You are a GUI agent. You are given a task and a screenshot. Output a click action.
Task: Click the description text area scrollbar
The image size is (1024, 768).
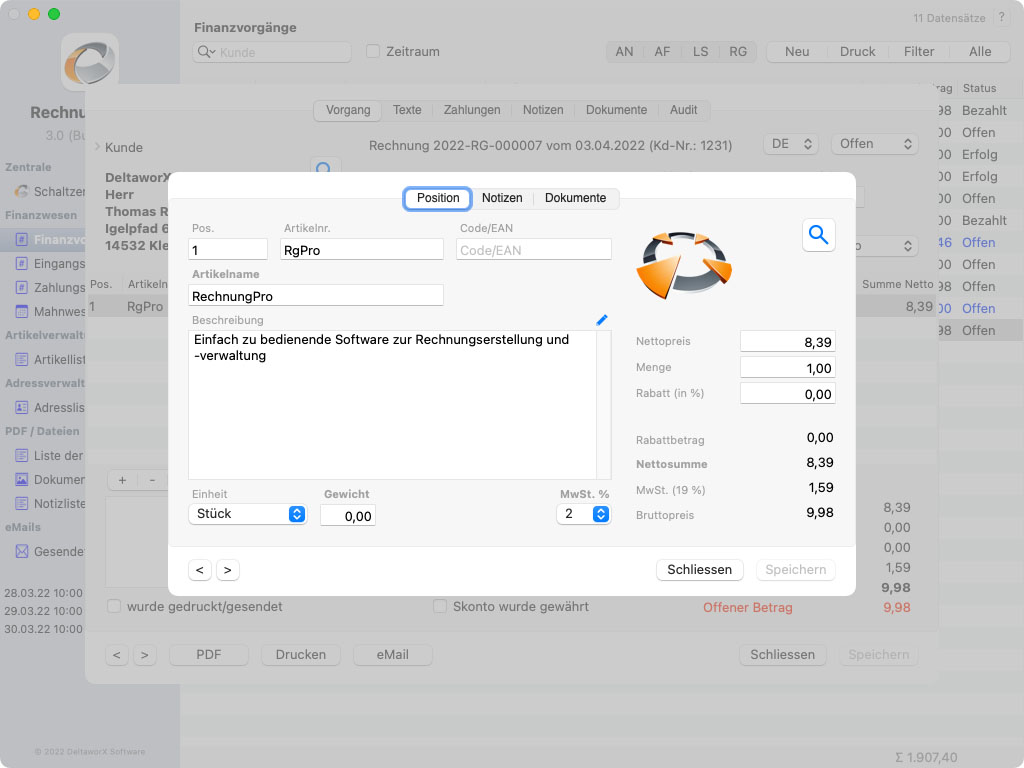click(604, 405)
